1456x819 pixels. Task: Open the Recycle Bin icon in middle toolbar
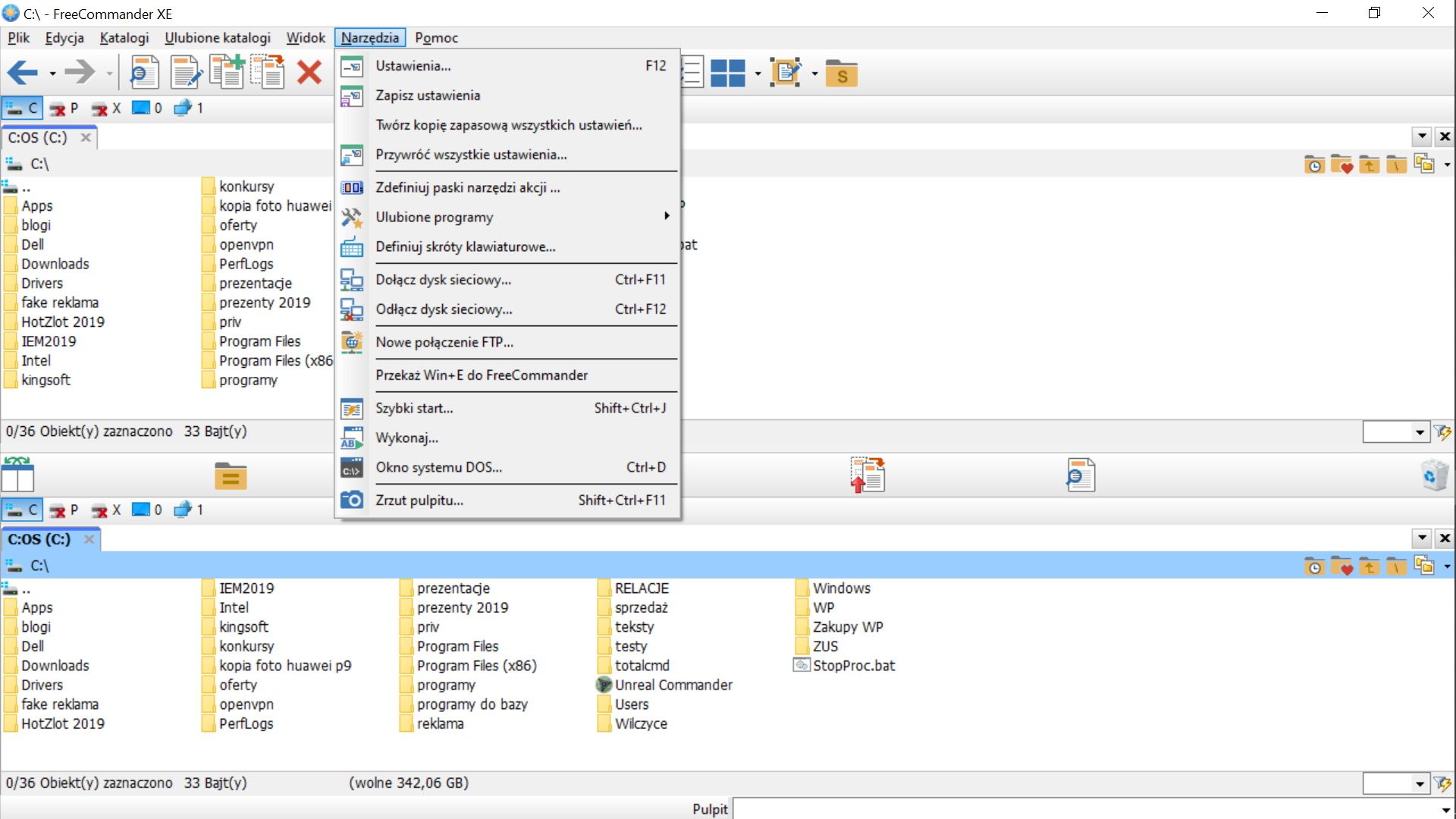tap(1436, 475)
